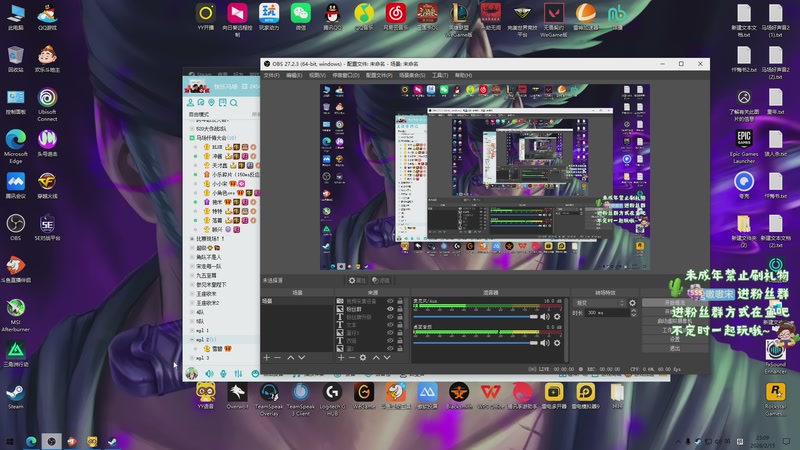
Task: Open source properties gear under Sources list
Action: [363, 358]
